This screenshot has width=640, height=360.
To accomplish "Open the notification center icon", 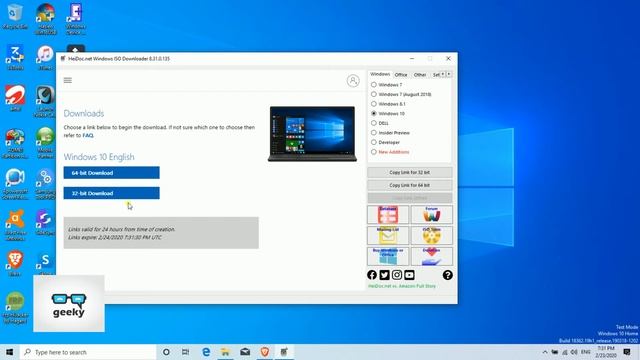I will [x=627, y=352].
